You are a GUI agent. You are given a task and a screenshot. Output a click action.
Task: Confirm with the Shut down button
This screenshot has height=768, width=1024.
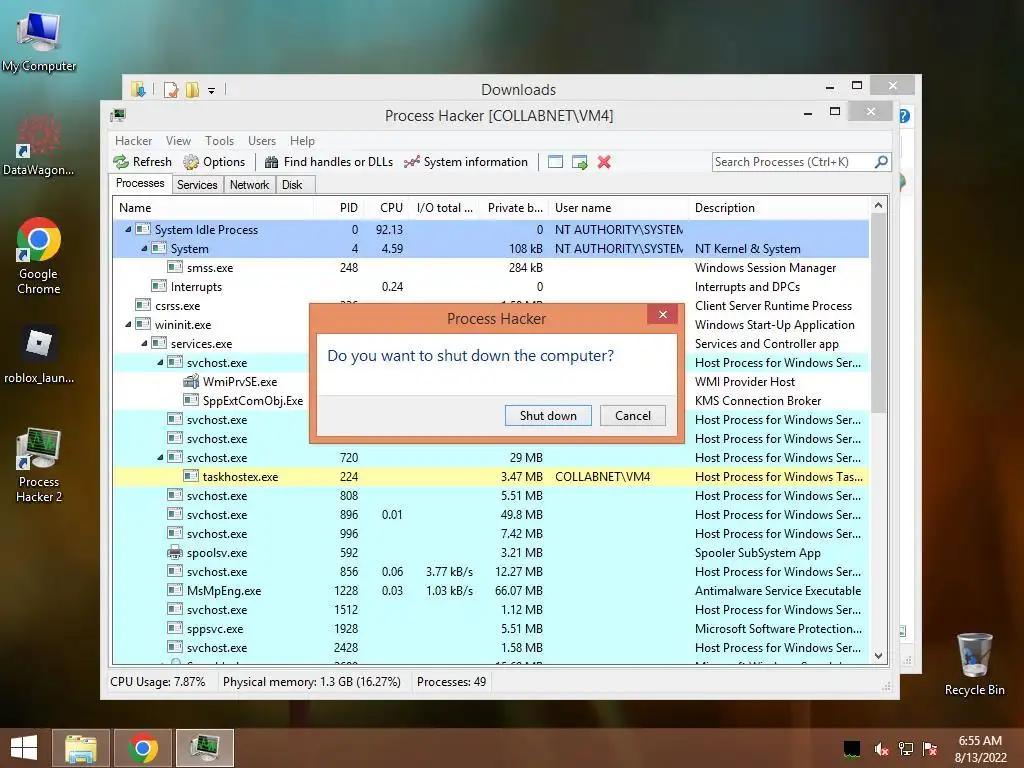click(548, 415)
